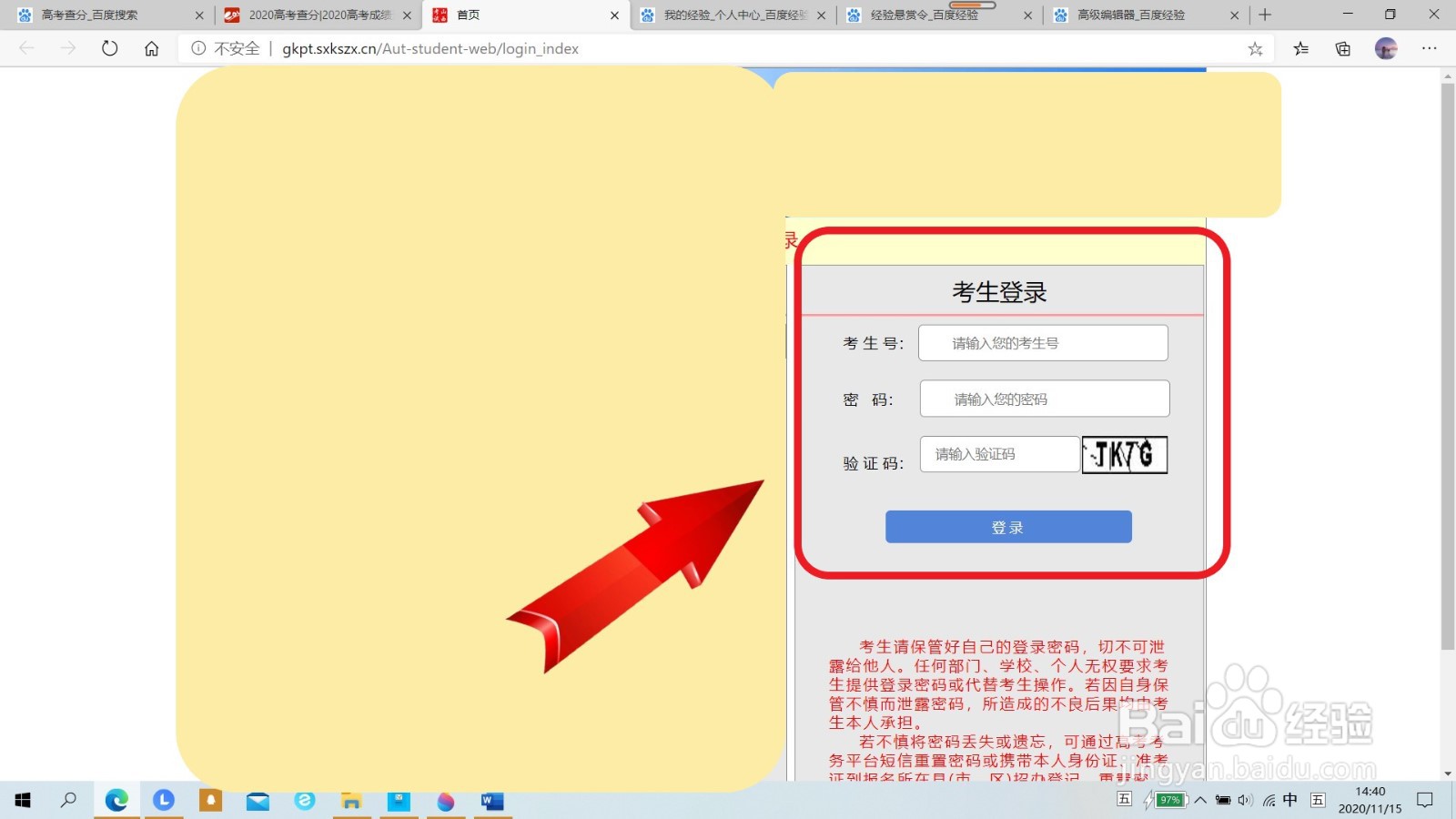The image size is (1456, 819).
Task: Click the address bar URL
Action: coord(430,48)
